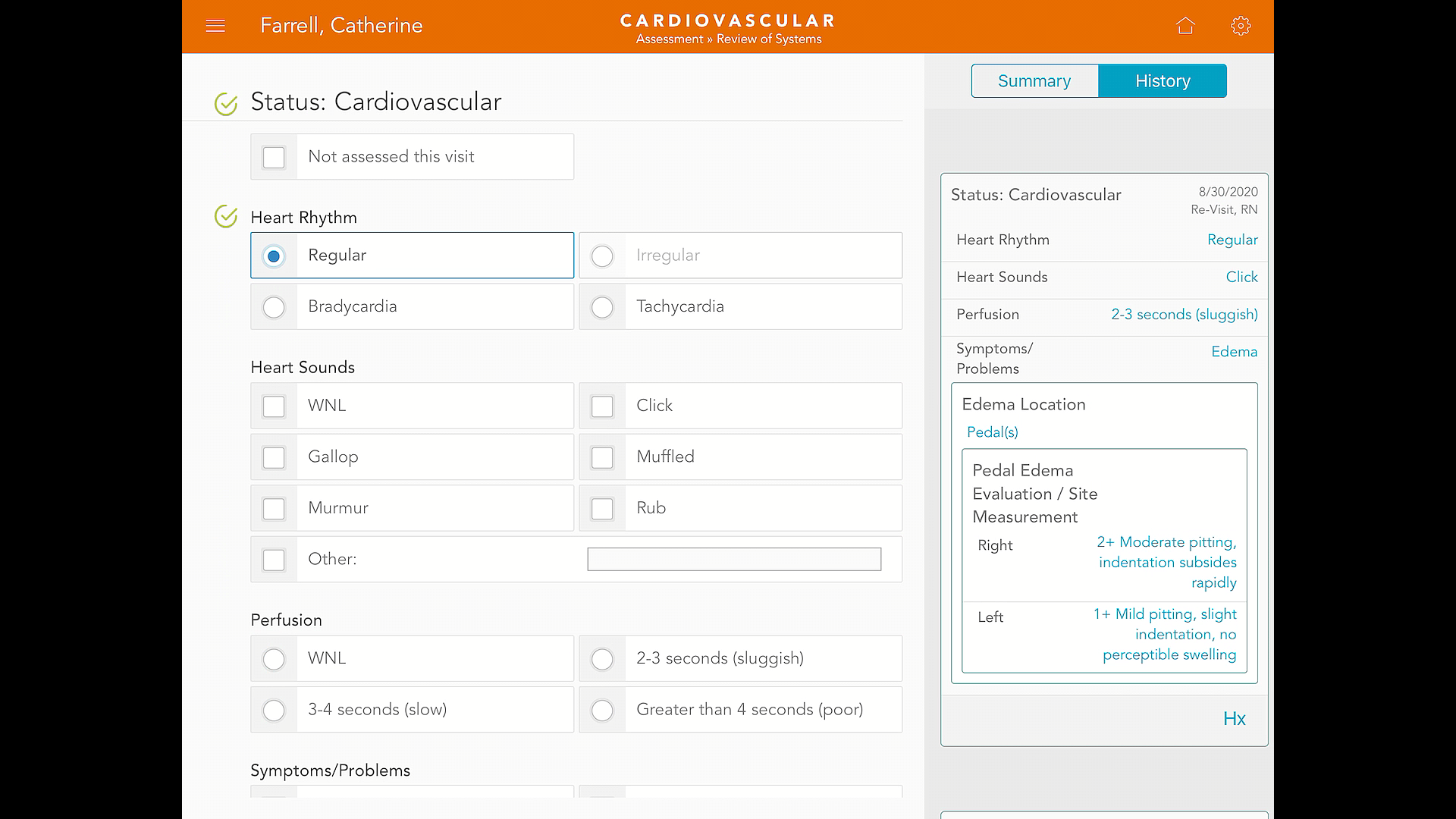Check the Not assessed this visit box

click(274, 157)
